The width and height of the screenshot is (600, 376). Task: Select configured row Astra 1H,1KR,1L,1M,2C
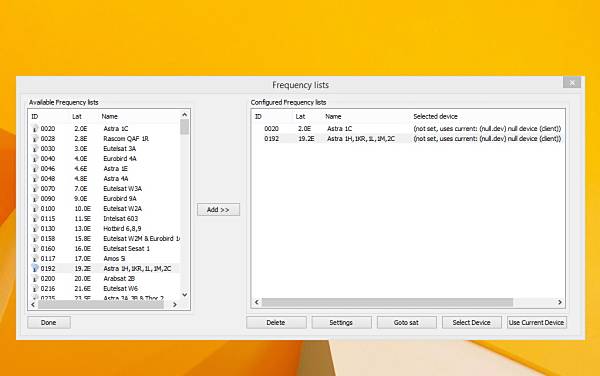[x=408, y=138]
